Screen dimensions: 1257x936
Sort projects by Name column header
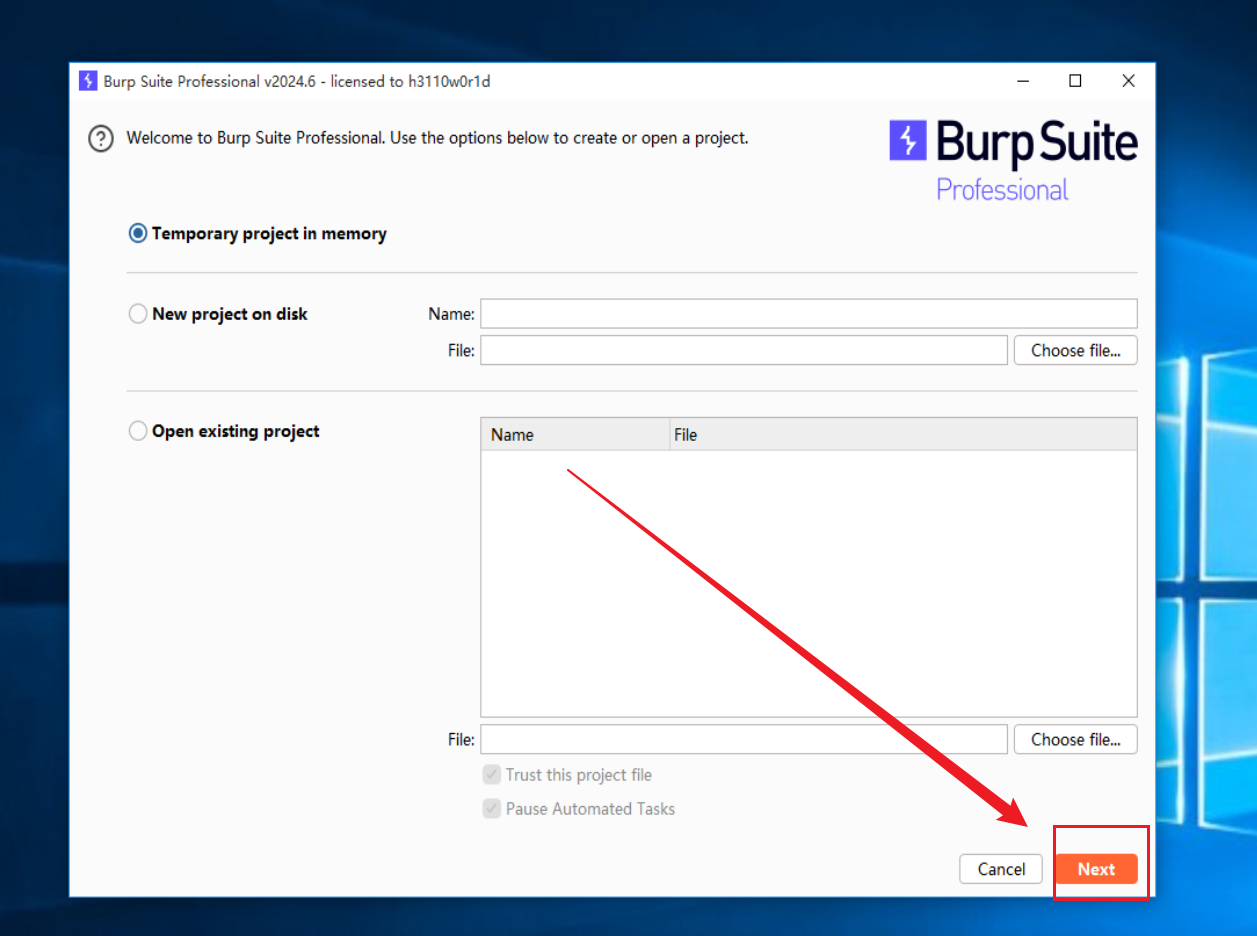[x=576, y=435]
